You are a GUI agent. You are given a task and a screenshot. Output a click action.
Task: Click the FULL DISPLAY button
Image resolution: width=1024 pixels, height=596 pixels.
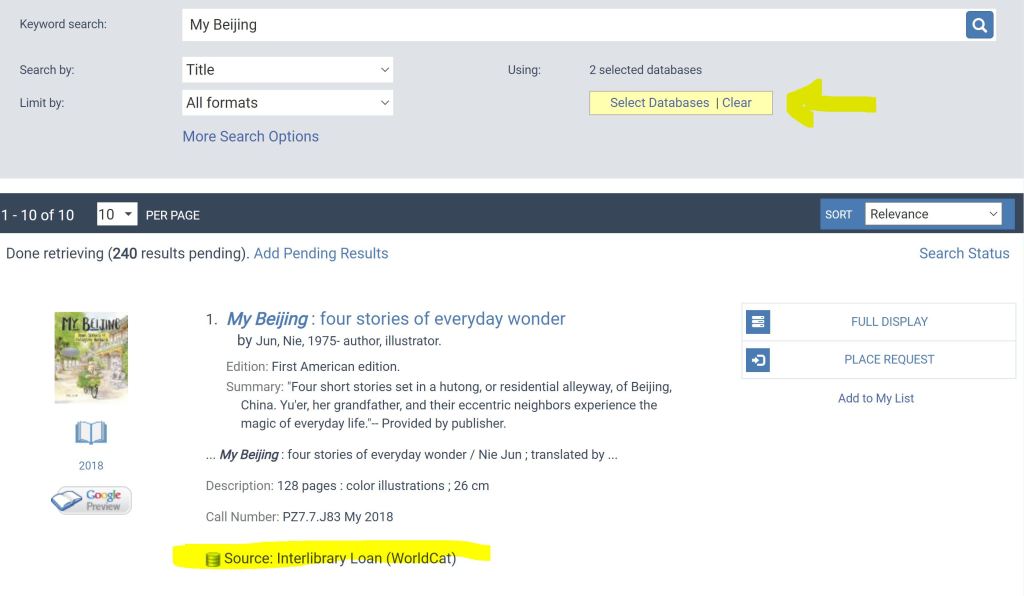[889, 322]
